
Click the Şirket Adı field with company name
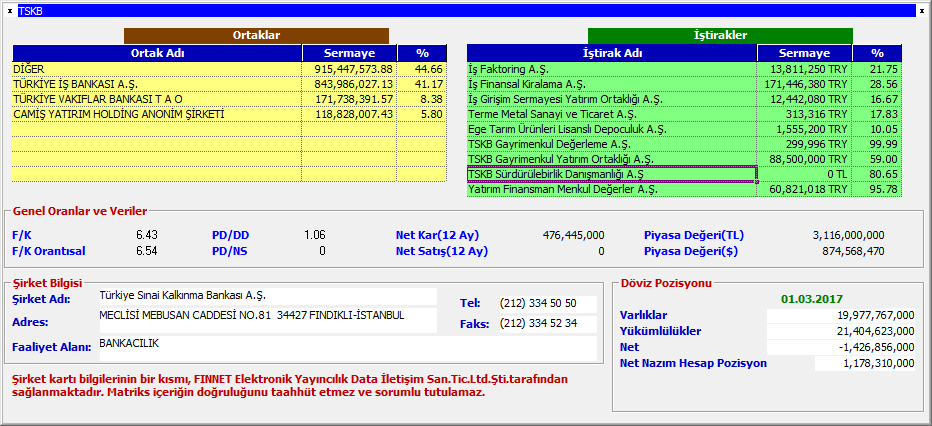pyautogui.click(x=267, y=296)
